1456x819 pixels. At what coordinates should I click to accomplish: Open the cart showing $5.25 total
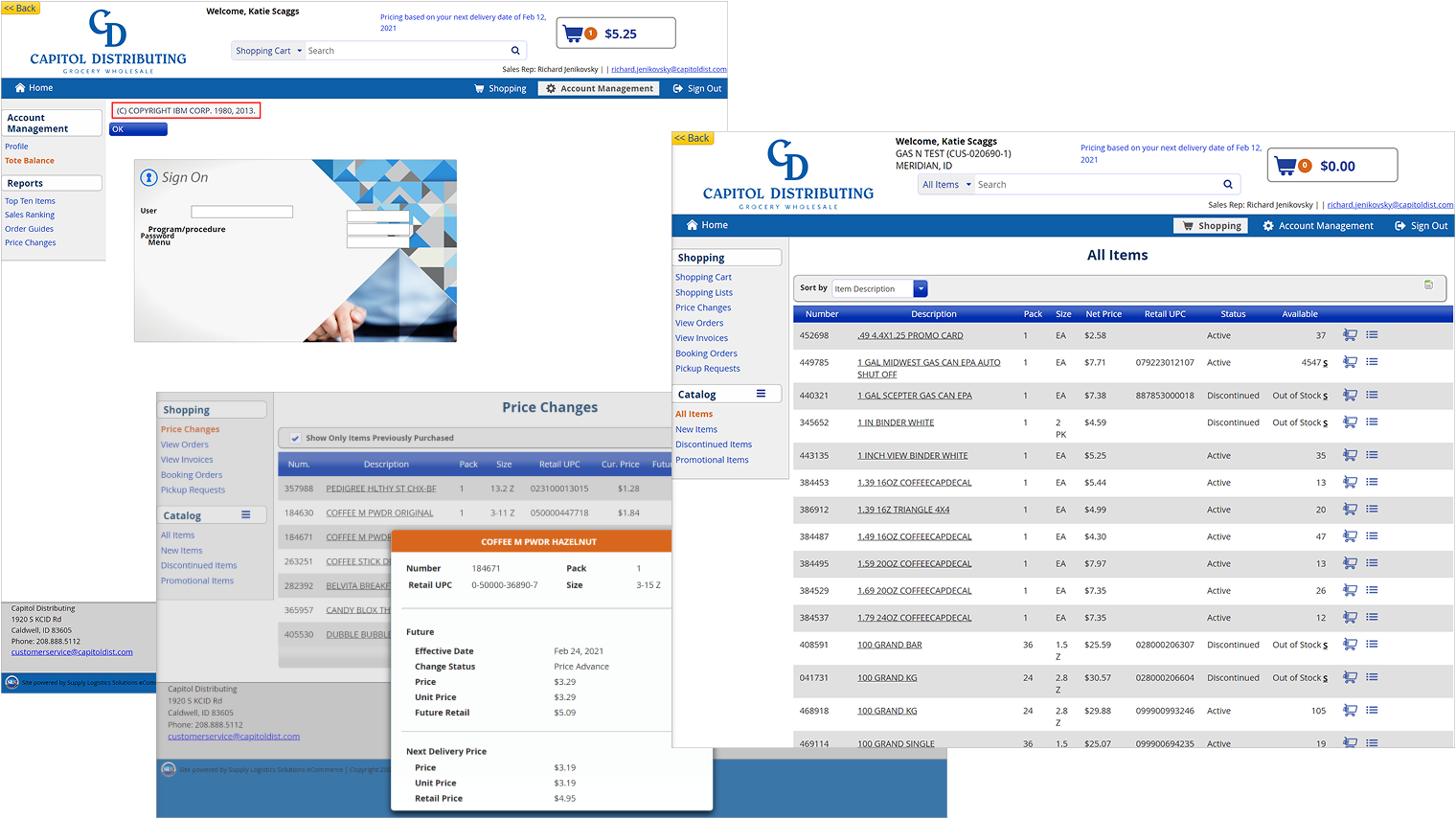pos(615,34)
